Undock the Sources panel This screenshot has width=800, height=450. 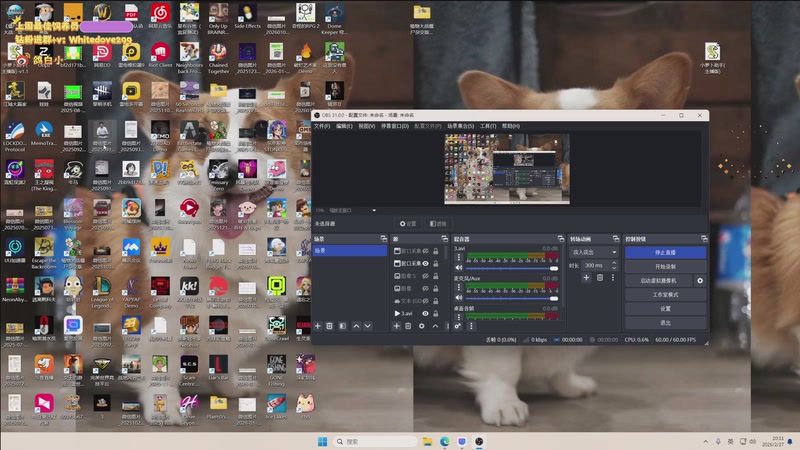point(444,239)
